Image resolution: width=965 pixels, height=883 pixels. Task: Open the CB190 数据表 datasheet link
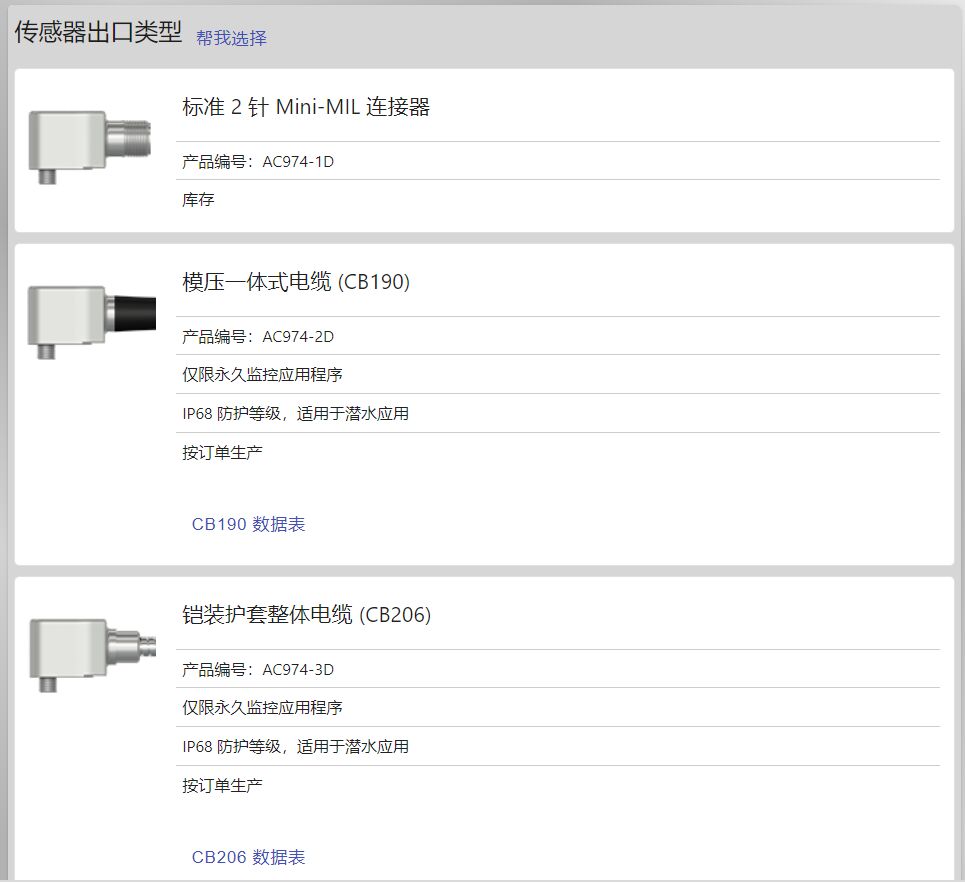tap(248, 524)
